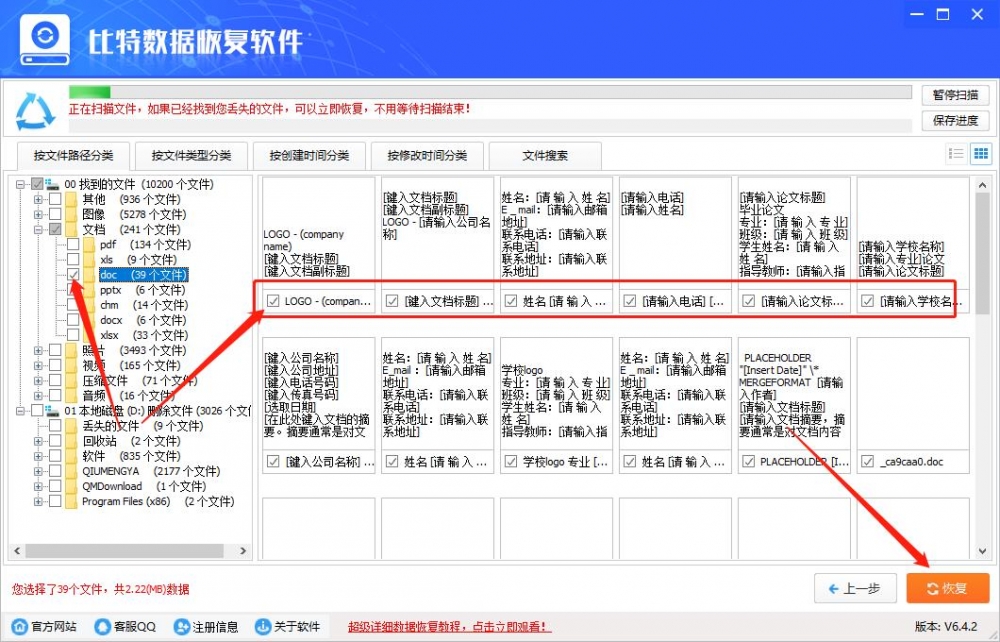This screenshot has height=642, width=1000.
Task: Open the 文件搜索 tab
Action: pyautogui.click(x=545, y=156)
